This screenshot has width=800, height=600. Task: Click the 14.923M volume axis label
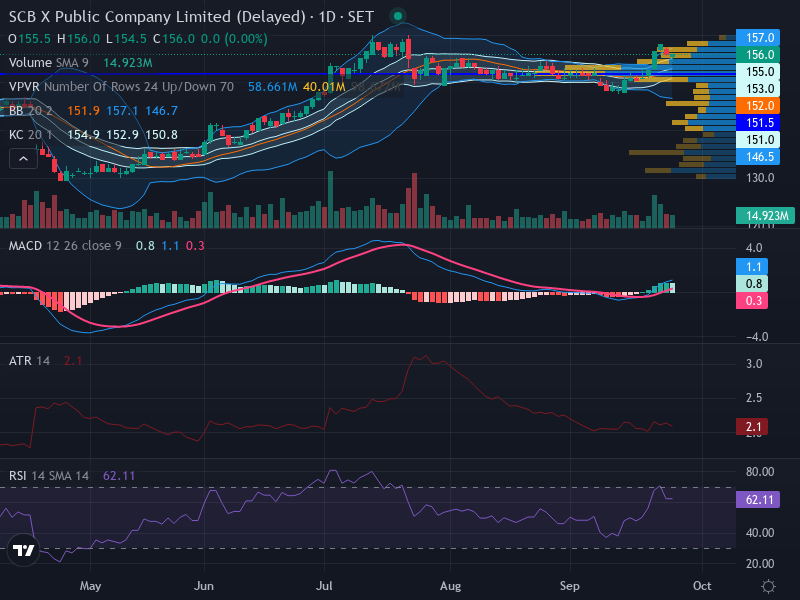(765, 216)
